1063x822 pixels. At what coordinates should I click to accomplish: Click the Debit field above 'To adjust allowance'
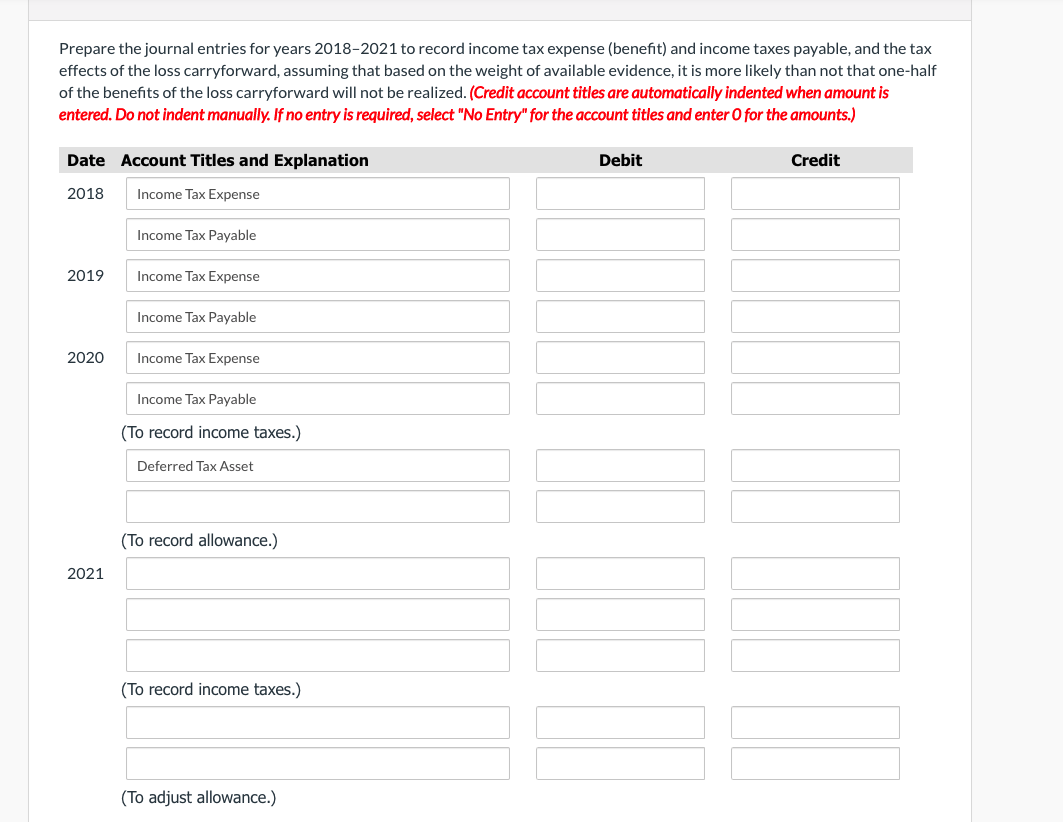tap(620, 763)
